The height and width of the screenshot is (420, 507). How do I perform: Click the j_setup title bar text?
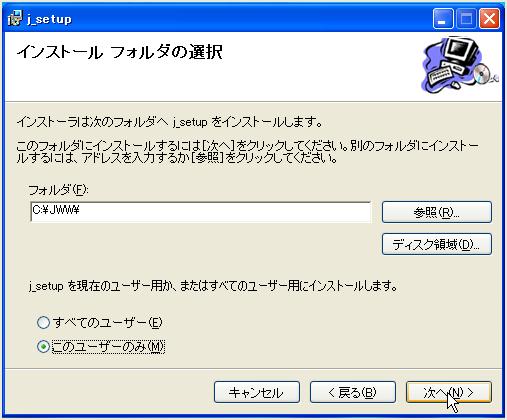(x=49, y=19)
